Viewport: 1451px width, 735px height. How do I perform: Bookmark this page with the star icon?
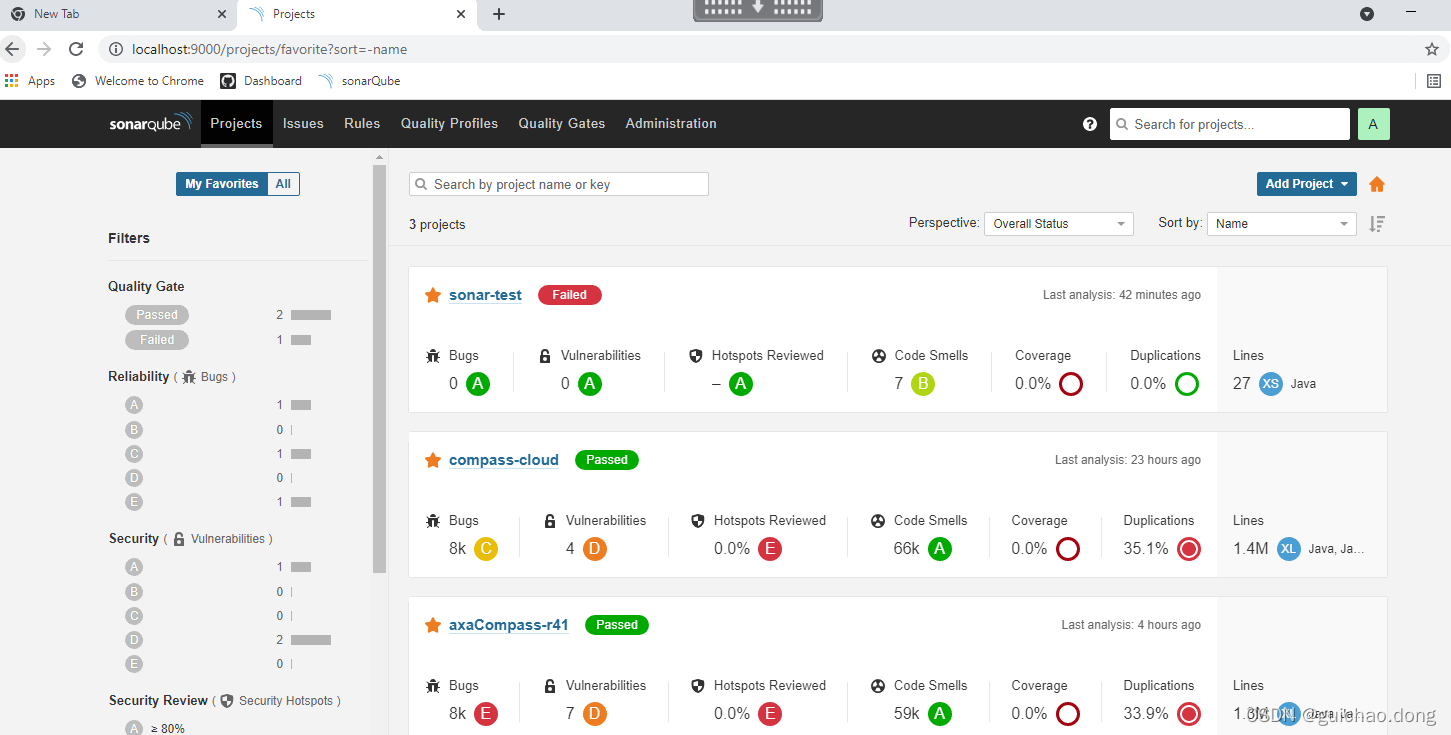pos(1432,48)
